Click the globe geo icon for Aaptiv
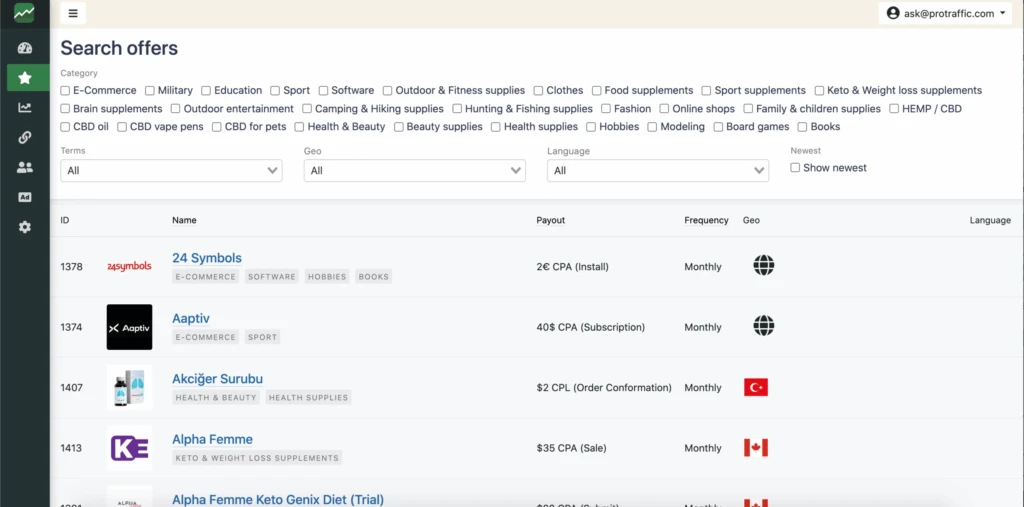This screenshot has width=1024, height=507. [763, 325]
